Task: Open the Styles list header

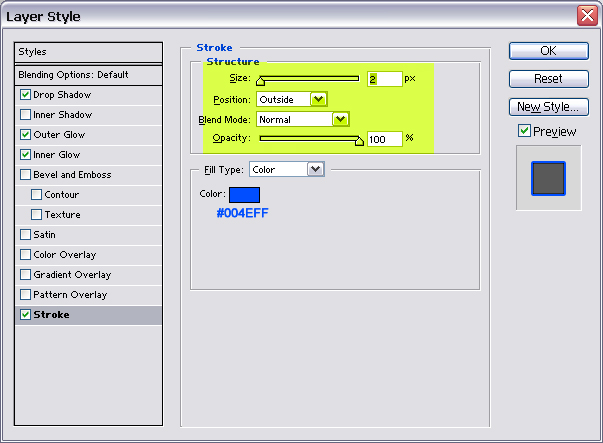Action: coord(88,52)
